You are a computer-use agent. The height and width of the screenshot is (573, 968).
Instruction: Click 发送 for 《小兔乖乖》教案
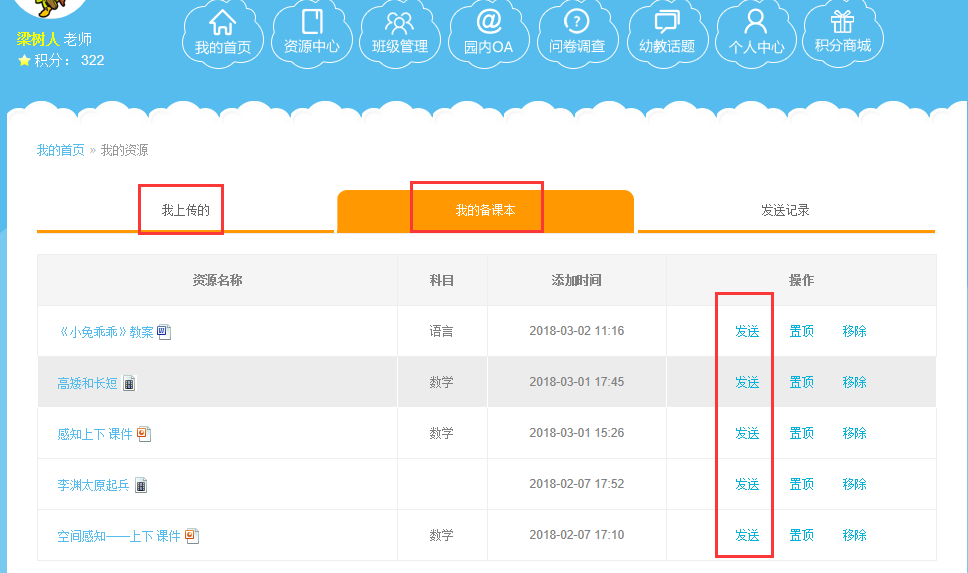[747, 332]
